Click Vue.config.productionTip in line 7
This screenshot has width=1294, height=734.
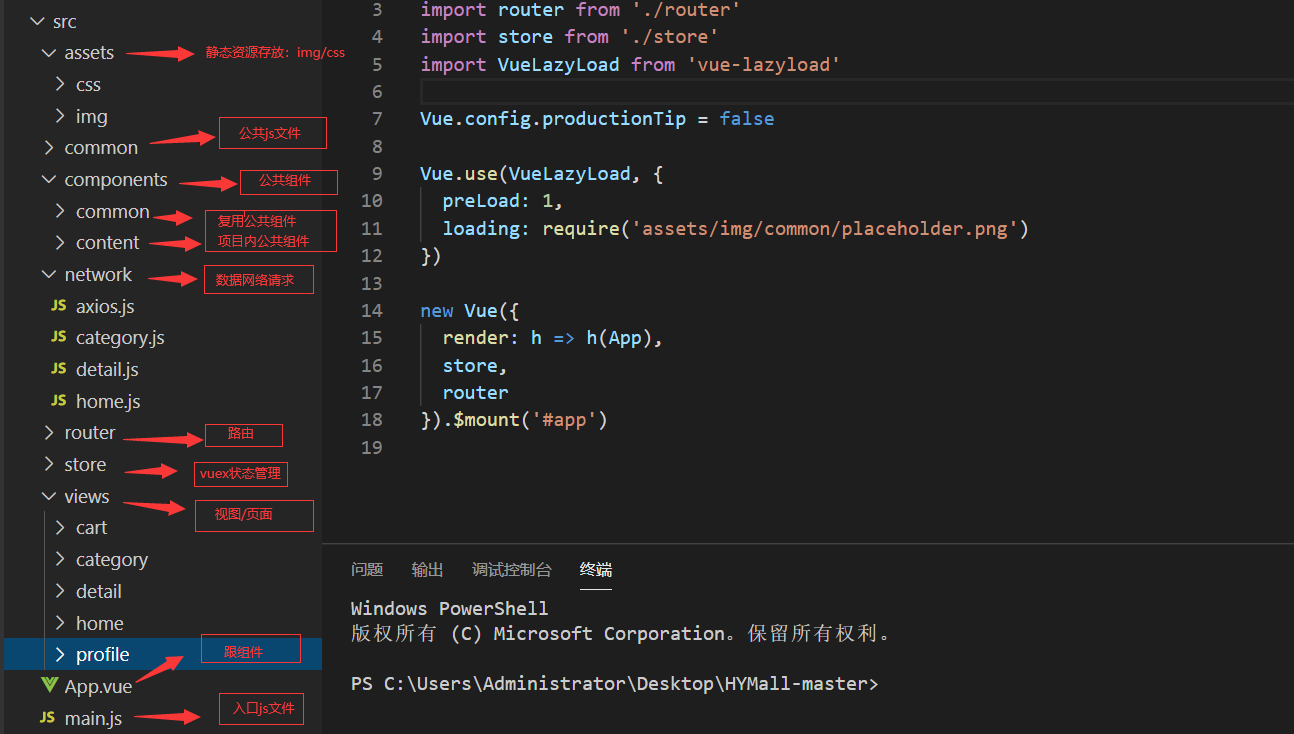point(553,119)
